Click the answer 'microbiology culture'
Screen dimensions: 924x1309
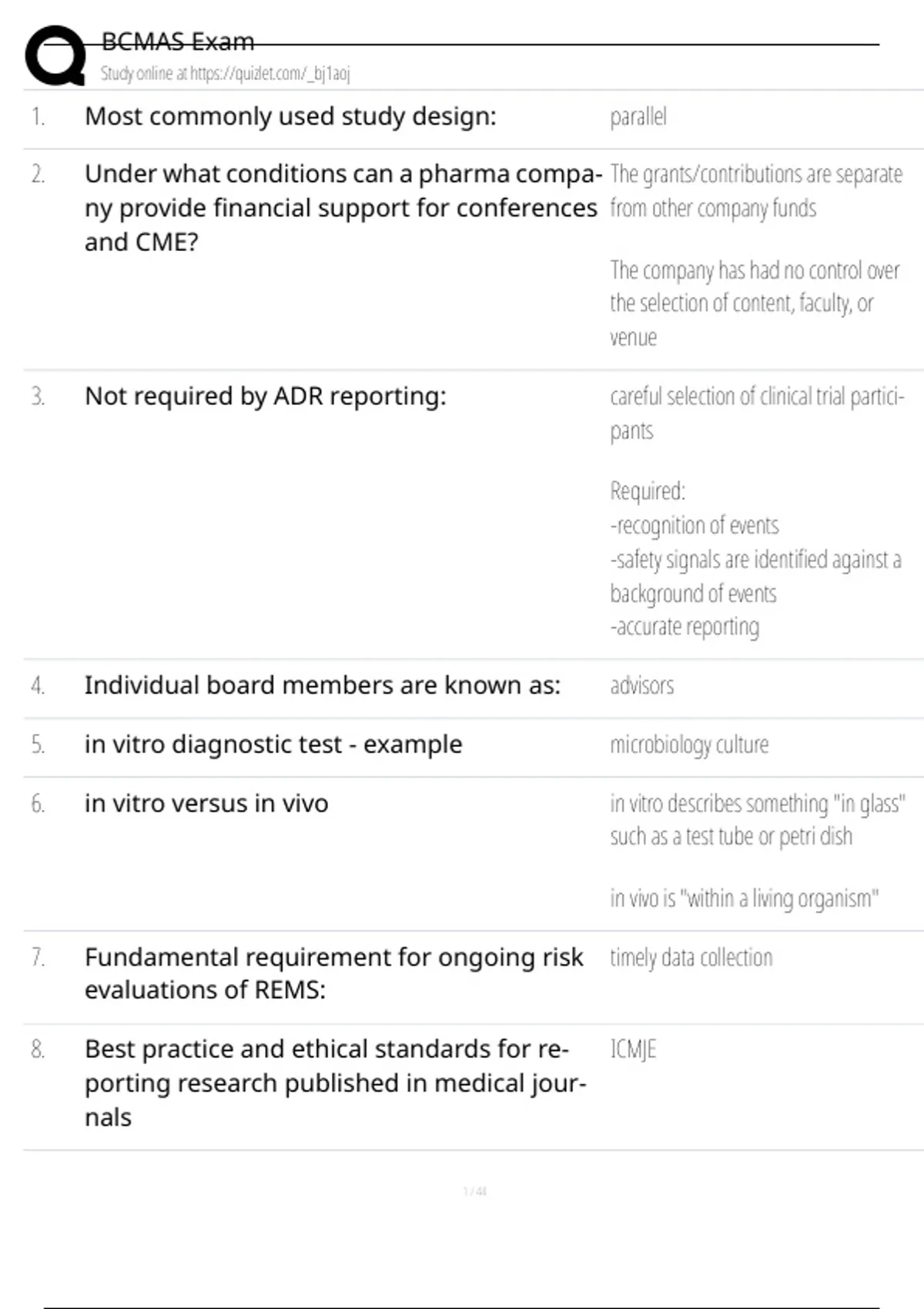click(689, 745)
